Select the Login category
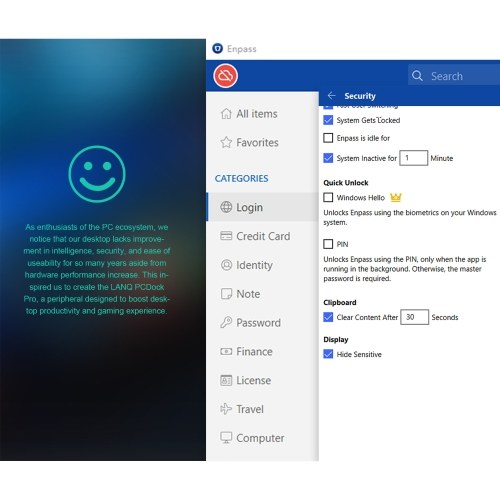 click(262, 207)
